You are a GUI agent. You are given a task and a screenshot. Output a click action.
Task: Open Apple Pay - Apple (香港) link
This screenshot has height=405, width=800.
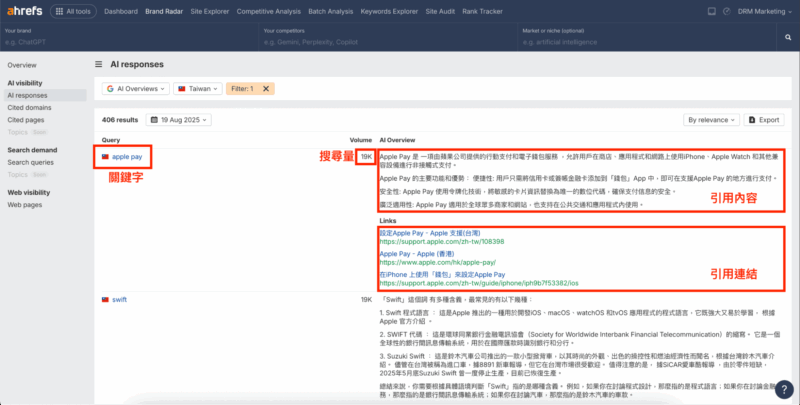pyautogui.click(x=417, y=254)
